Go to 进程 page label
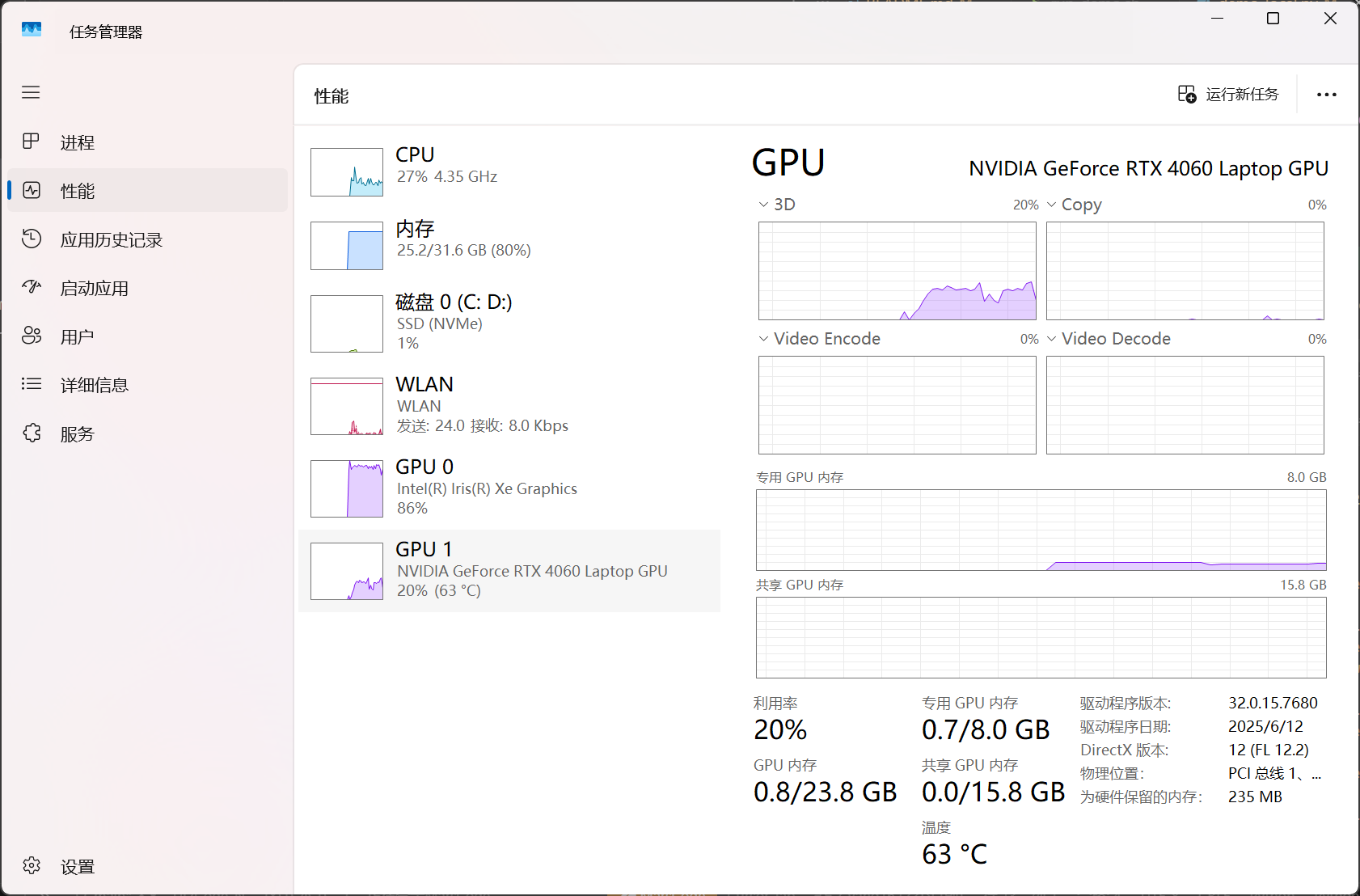The width and height of the screenshot is (1360, 896). tap(78, 143)
